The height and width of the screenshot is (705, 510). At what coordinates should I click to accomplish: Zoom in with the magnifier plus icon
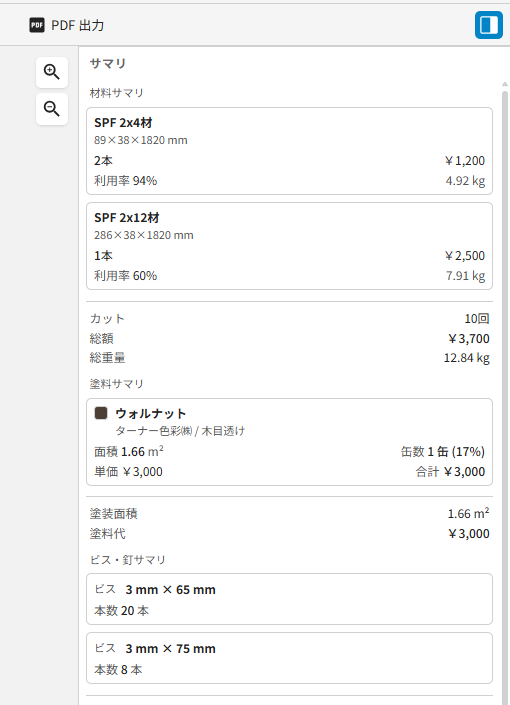(52, 72)
